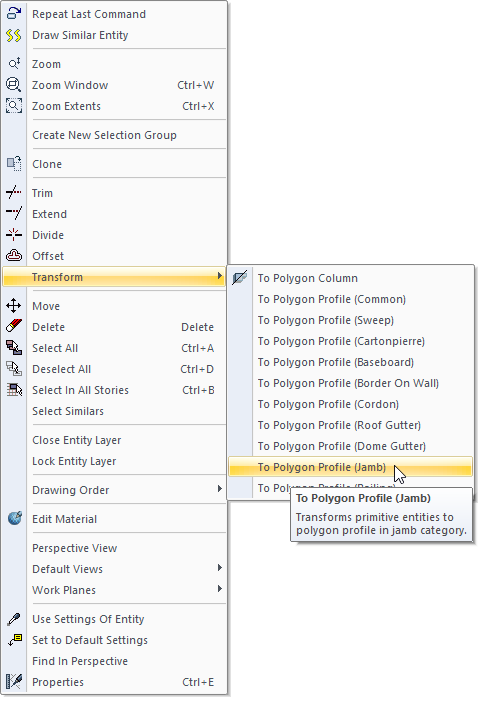This screenshot has width=487, height=707.
Task: Select To Polygon Profile (Baseboard)
Action: [350, 362]
